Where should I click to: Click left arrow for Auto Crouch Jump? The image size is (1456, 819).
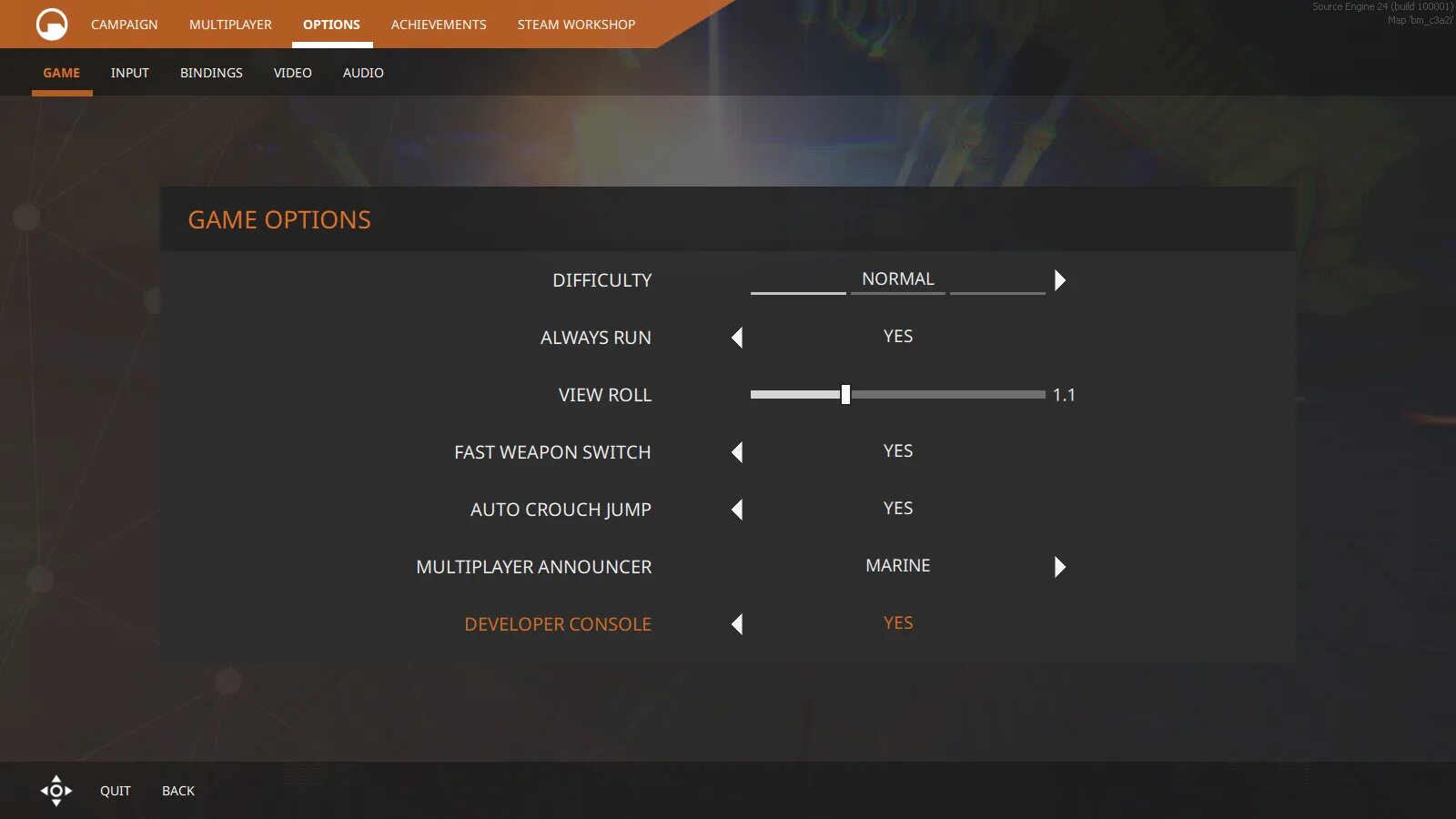(737, 510)
